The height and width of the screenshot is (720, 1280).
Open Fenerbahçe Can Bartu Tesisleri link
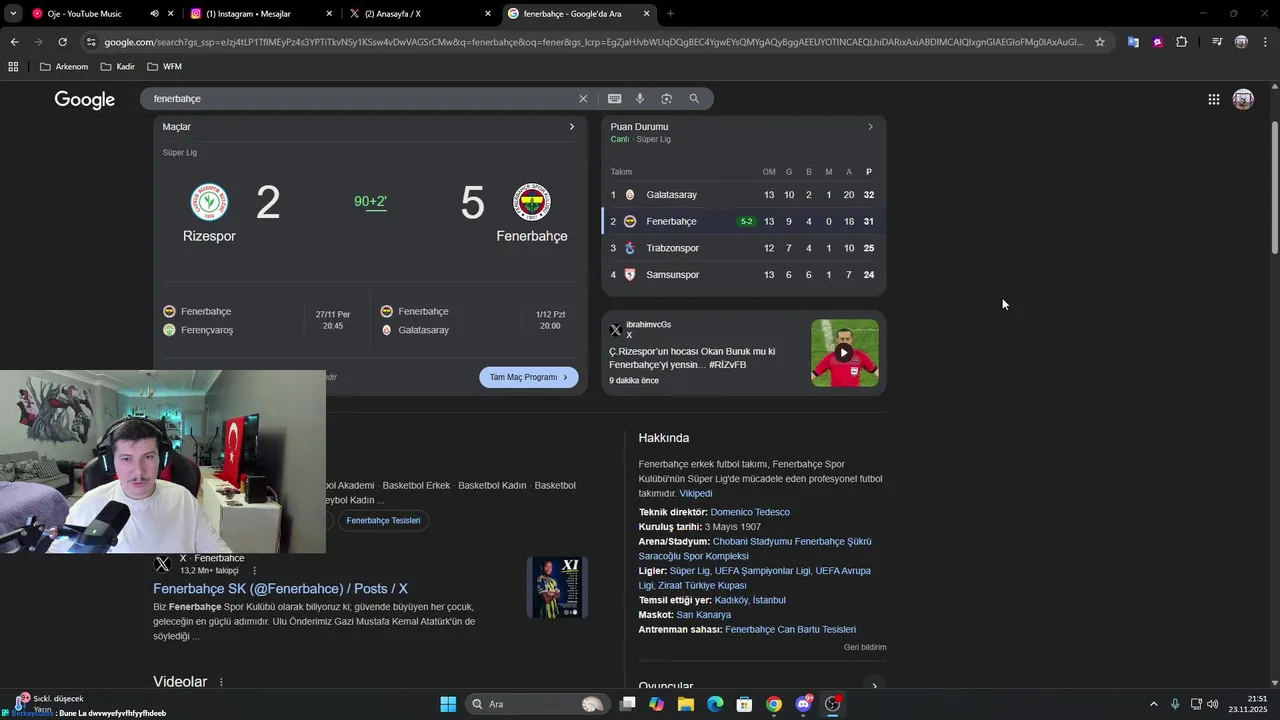(x=790, y=630)
